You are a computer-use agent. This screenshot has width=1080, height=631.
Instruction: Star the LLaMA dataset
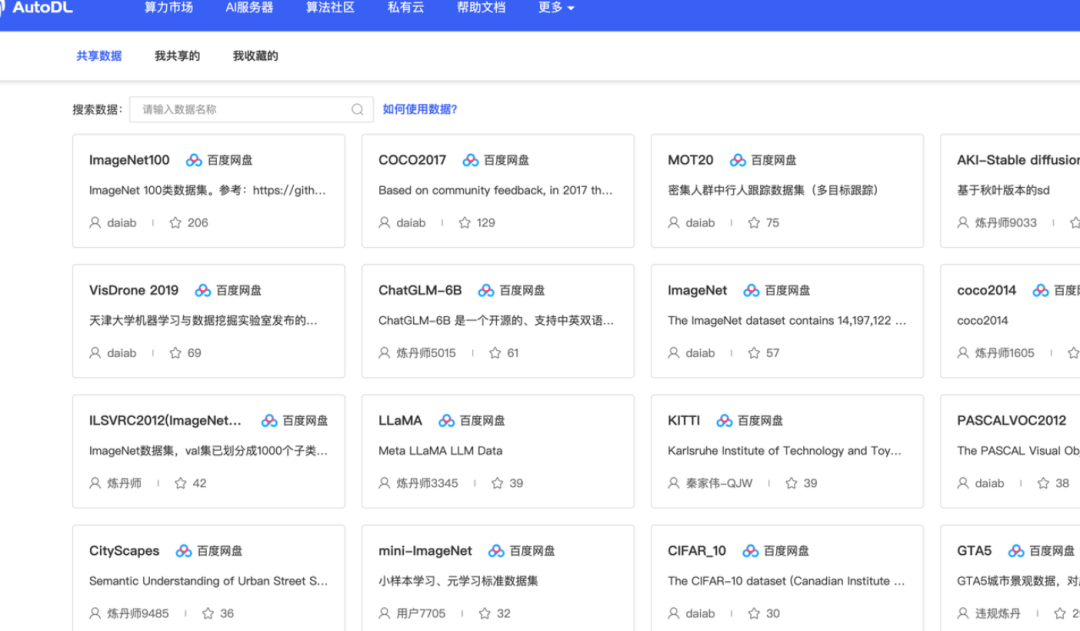pos(497,483)
